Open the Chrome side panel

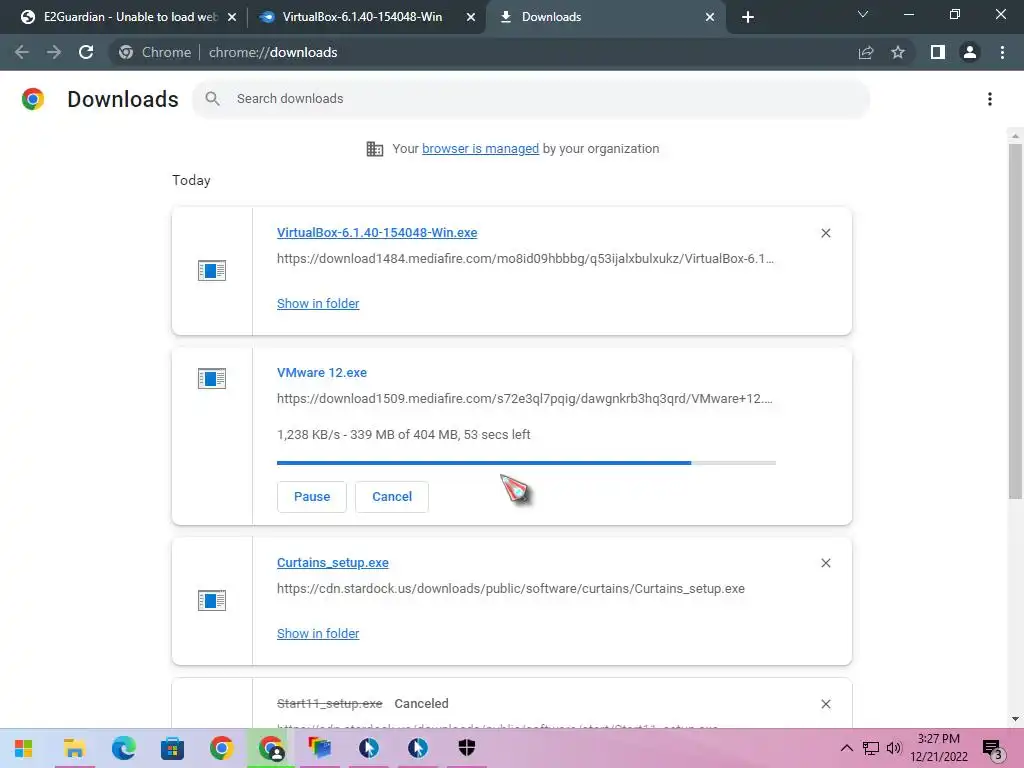(x=938, y=52)
